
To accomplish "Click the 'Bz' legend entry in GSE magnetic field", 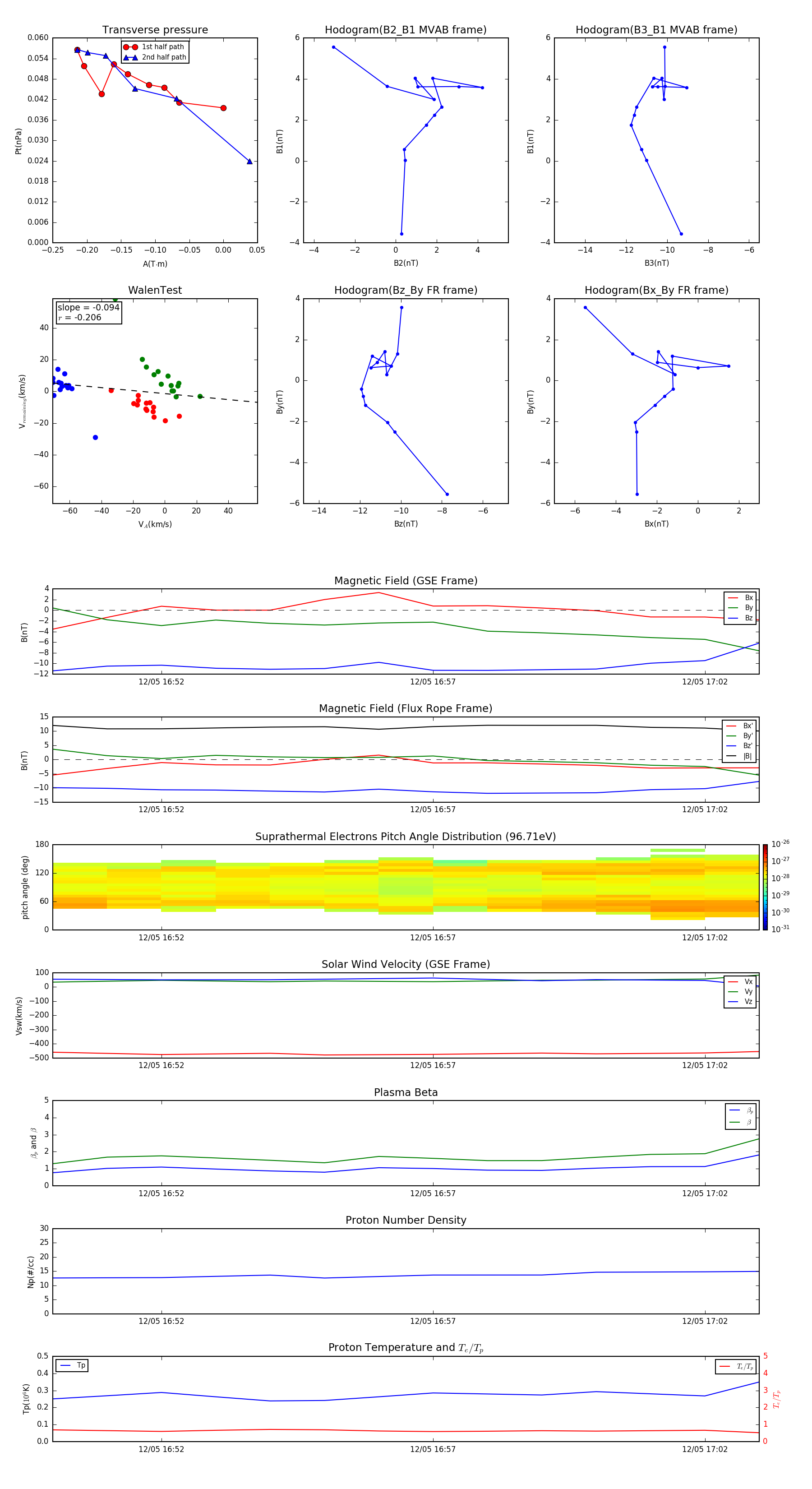I will click(x=740, y=619).
